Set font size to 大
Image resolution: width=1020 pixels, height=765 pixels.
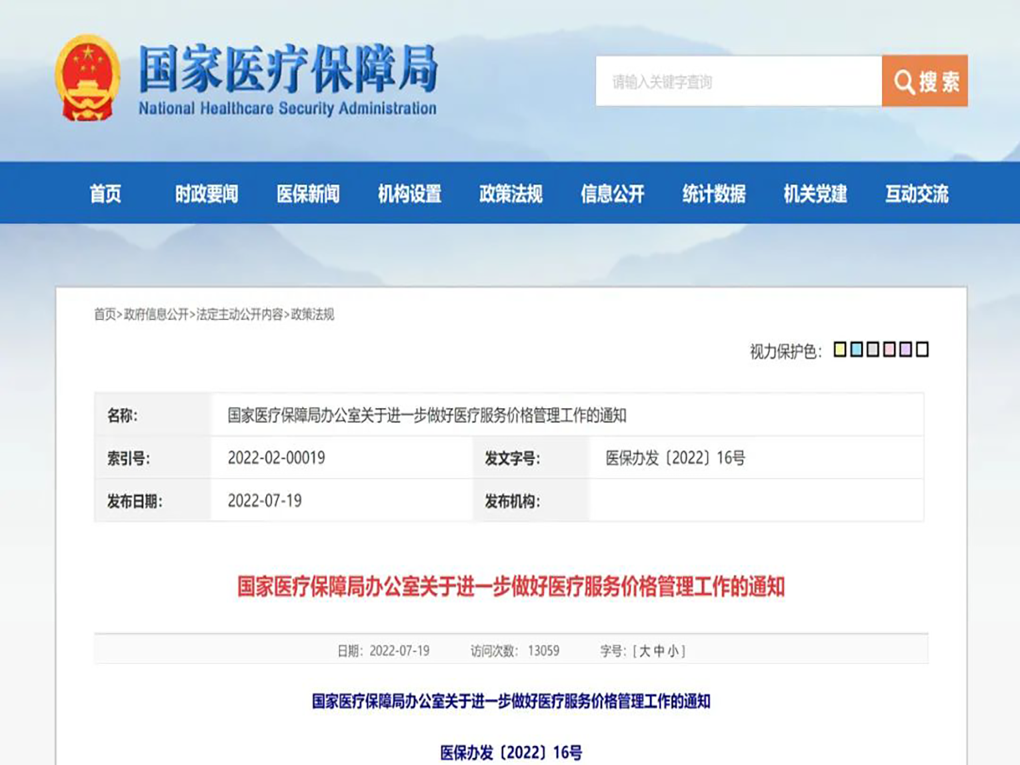[645, 651]
